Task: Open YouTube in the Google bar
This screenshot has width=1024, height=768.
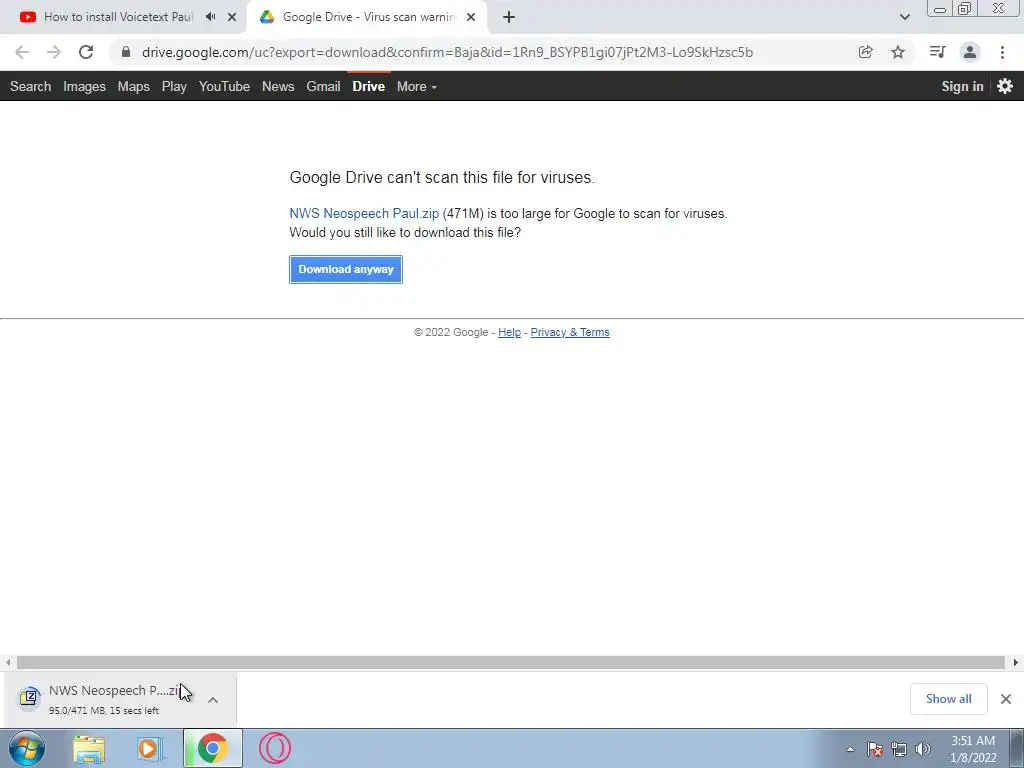Action: click(x=225, y=86)
